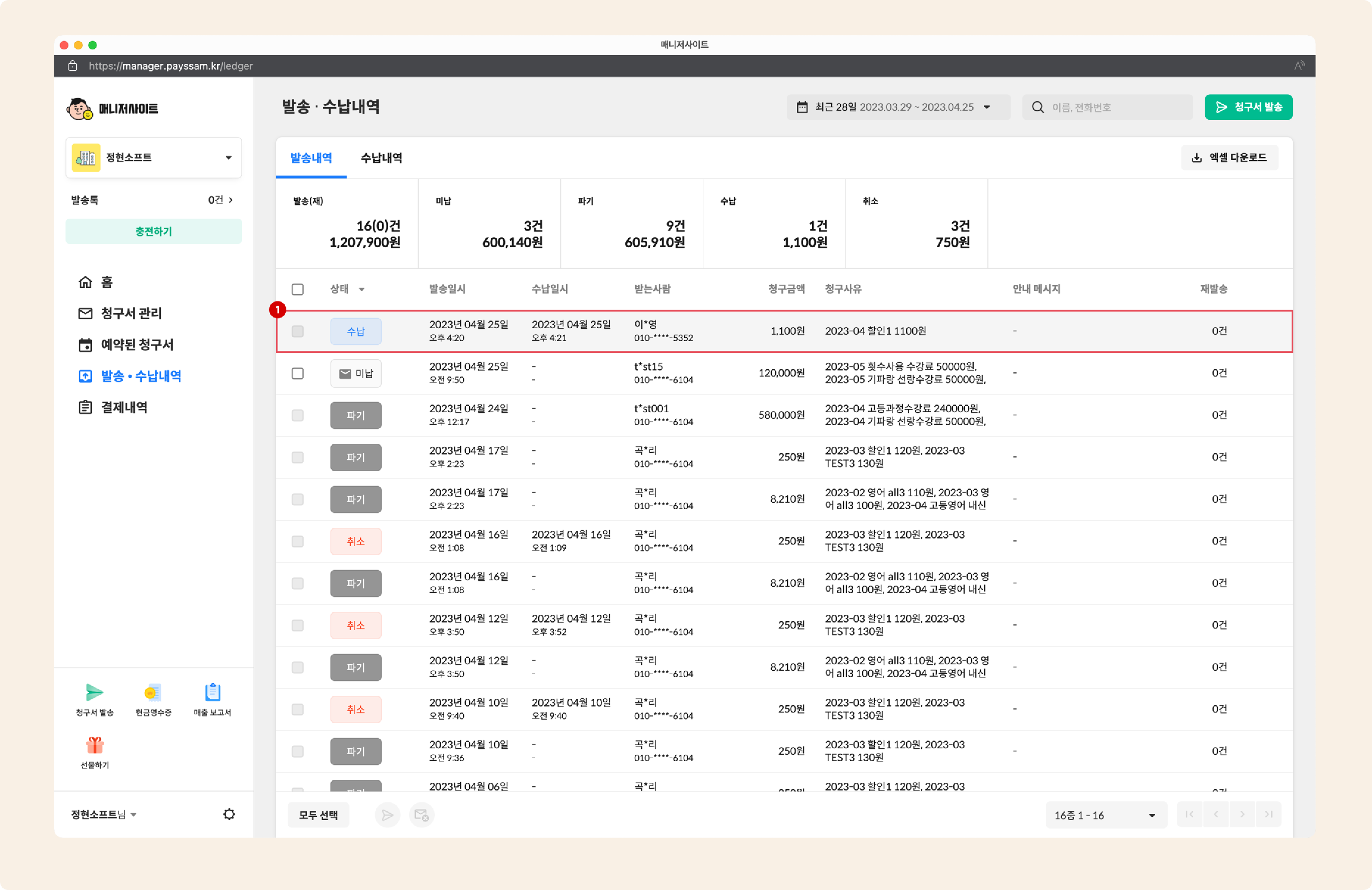
Task: Click the send icon next to 모두 선택
Action: pos(387,814)
